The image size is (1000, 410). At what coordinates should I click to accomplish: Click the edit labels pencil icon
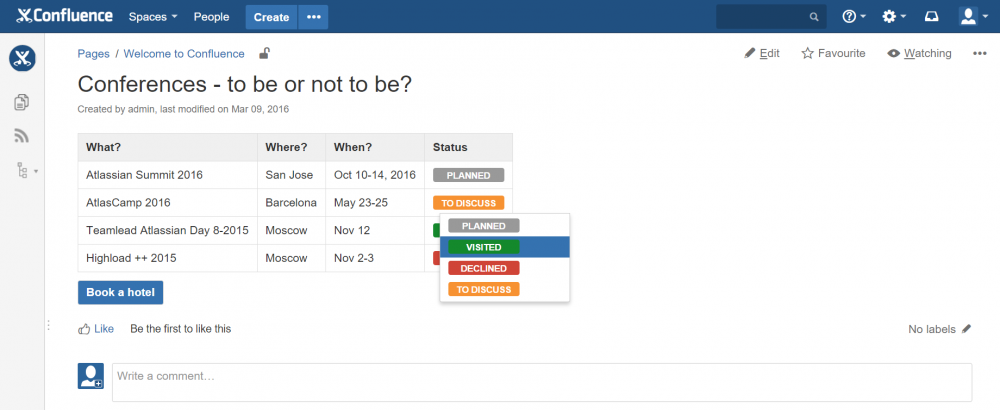pyautogui.click(x=966, y=329)
